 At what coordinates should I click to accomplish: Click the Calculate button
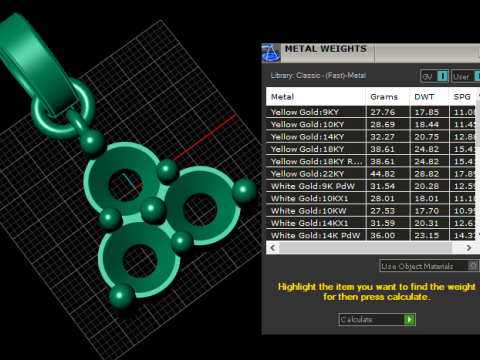point(377,319)
